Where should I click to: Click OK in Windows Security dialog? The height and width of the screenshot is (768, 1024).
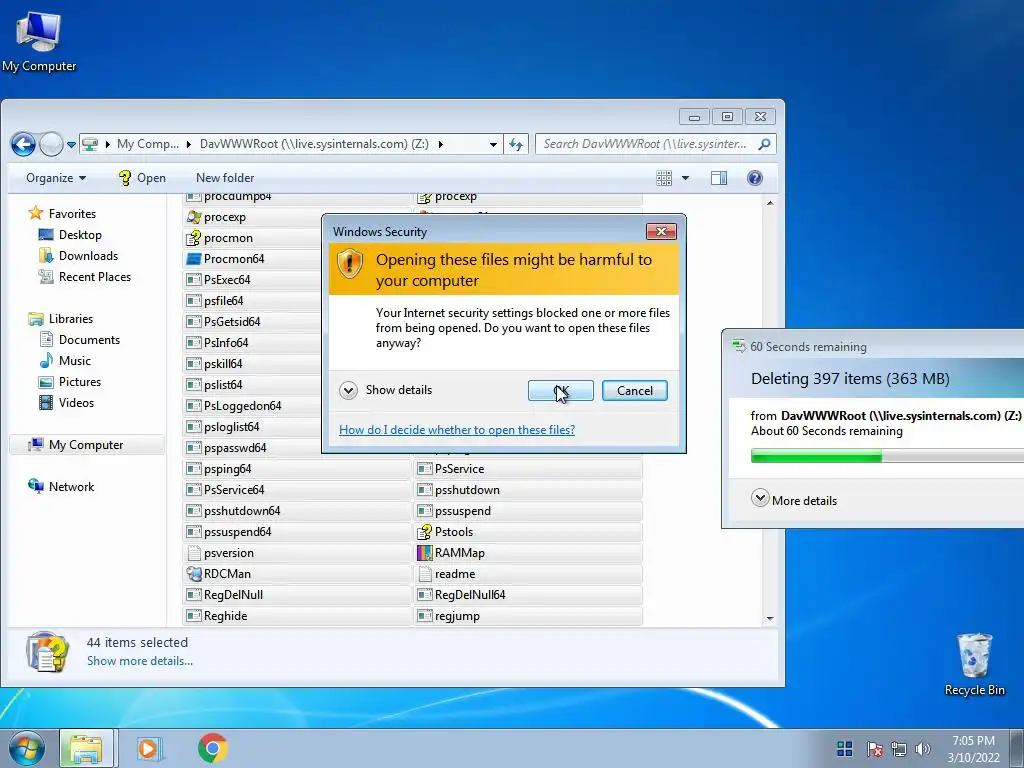[560, 391]
